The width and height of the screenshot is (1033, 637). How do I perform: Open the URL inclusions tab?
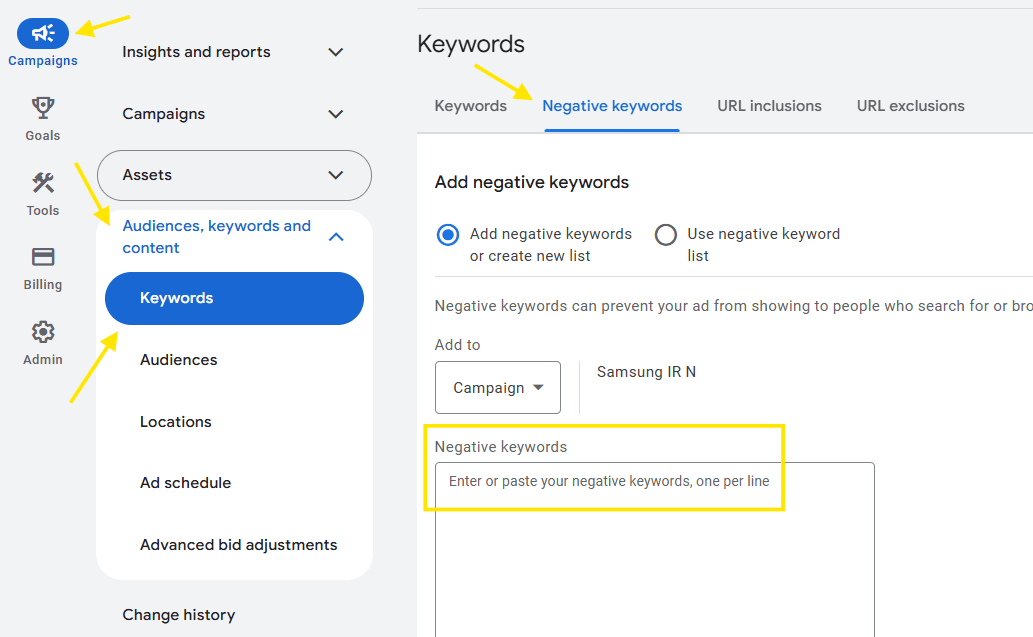769,106
